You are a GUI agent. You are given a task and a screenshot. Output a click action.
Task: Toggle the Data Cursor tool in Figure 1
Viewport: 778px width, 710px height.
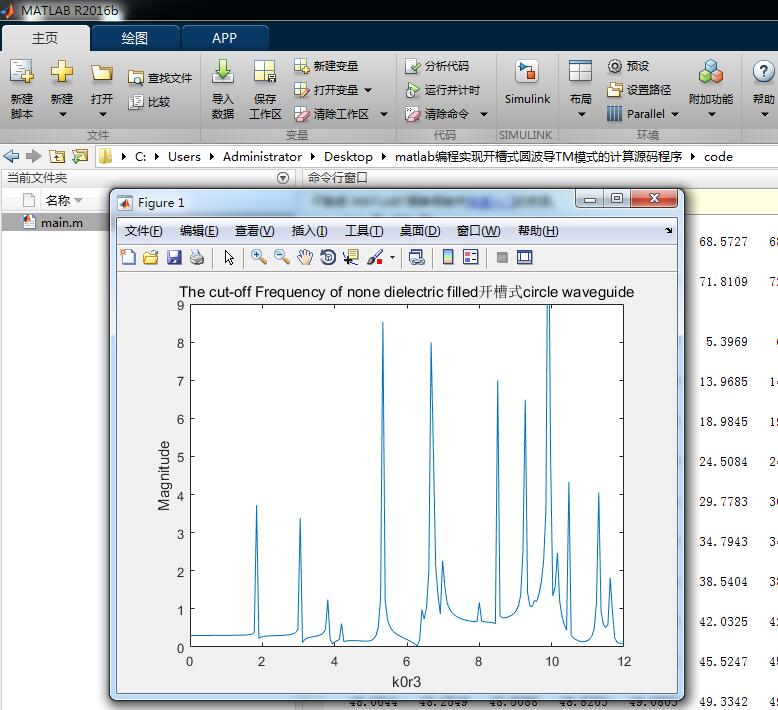(x=351, y=257)
